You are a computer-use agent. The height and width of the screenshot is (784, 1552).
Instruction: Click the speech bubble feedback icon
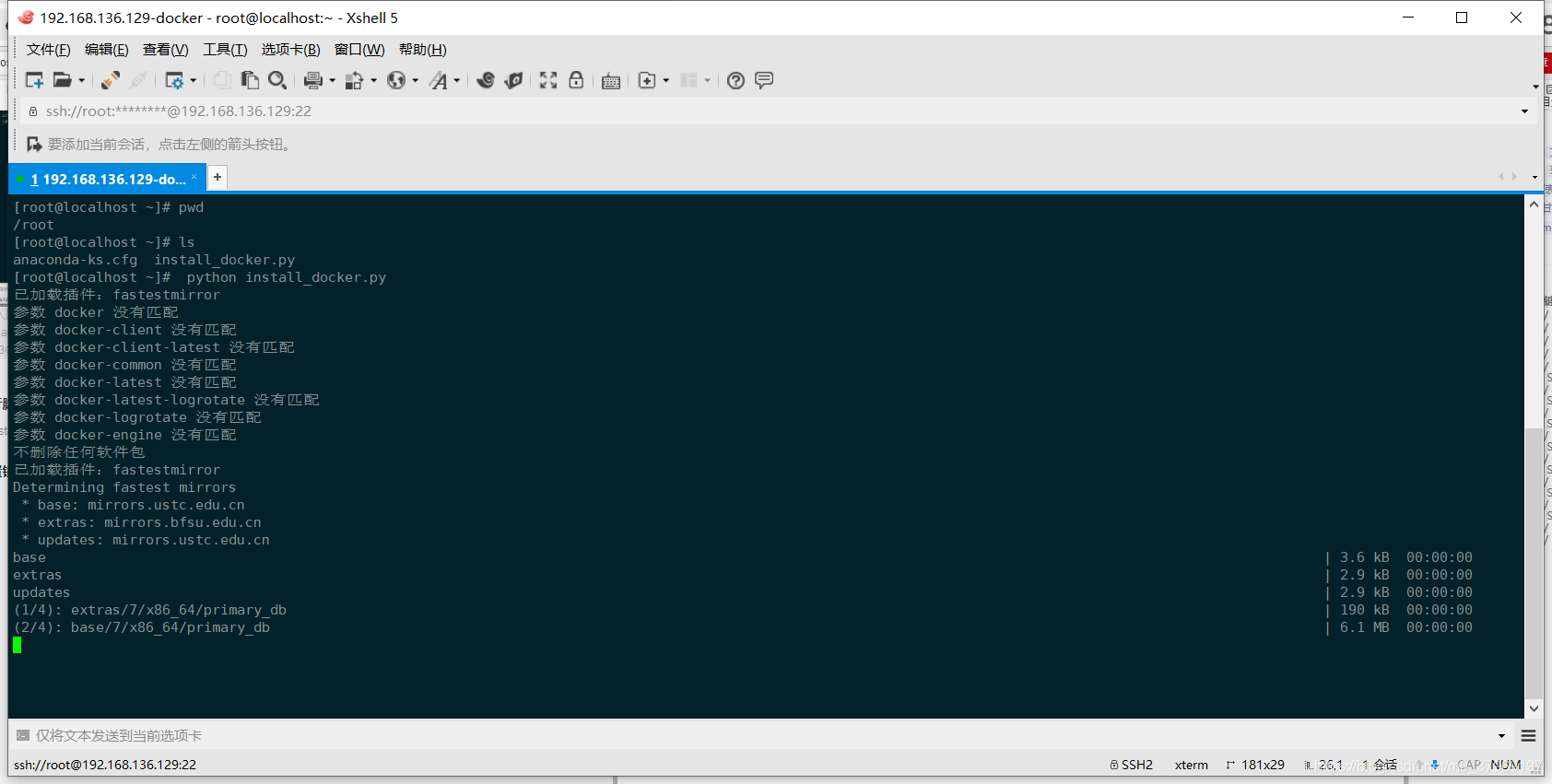click(764, 80)
